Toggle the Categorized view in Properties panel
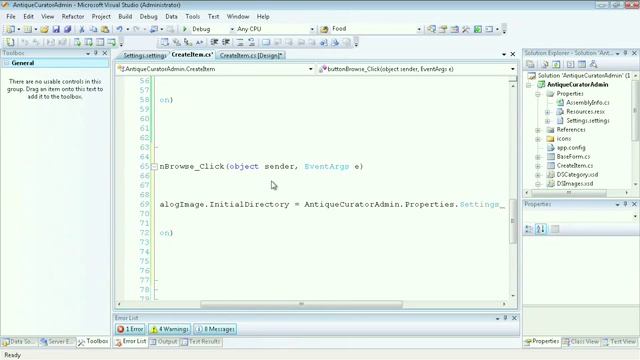 (x=529, y=229)
